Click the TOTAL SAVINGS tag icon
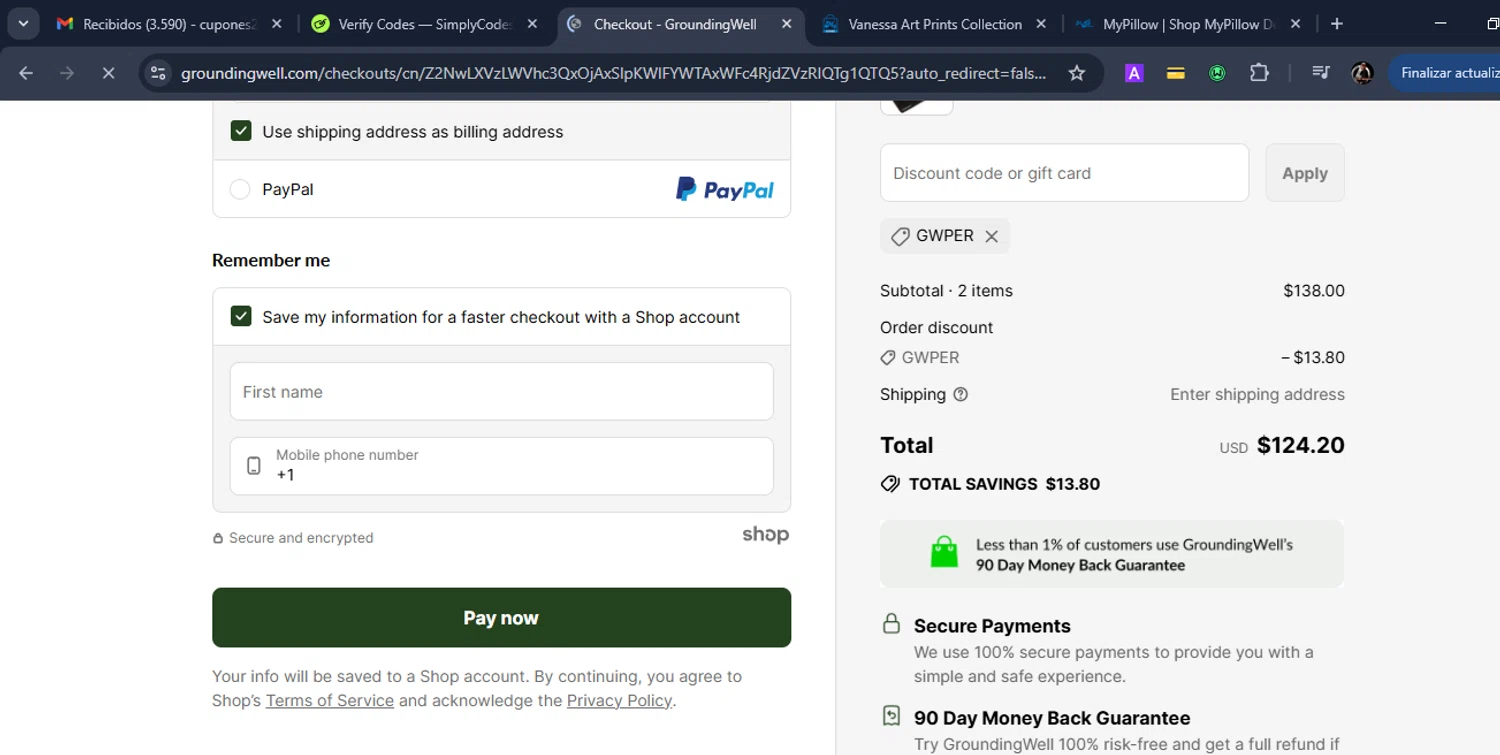The width and height of the screenshot is (1500, 755). (890, 484)
